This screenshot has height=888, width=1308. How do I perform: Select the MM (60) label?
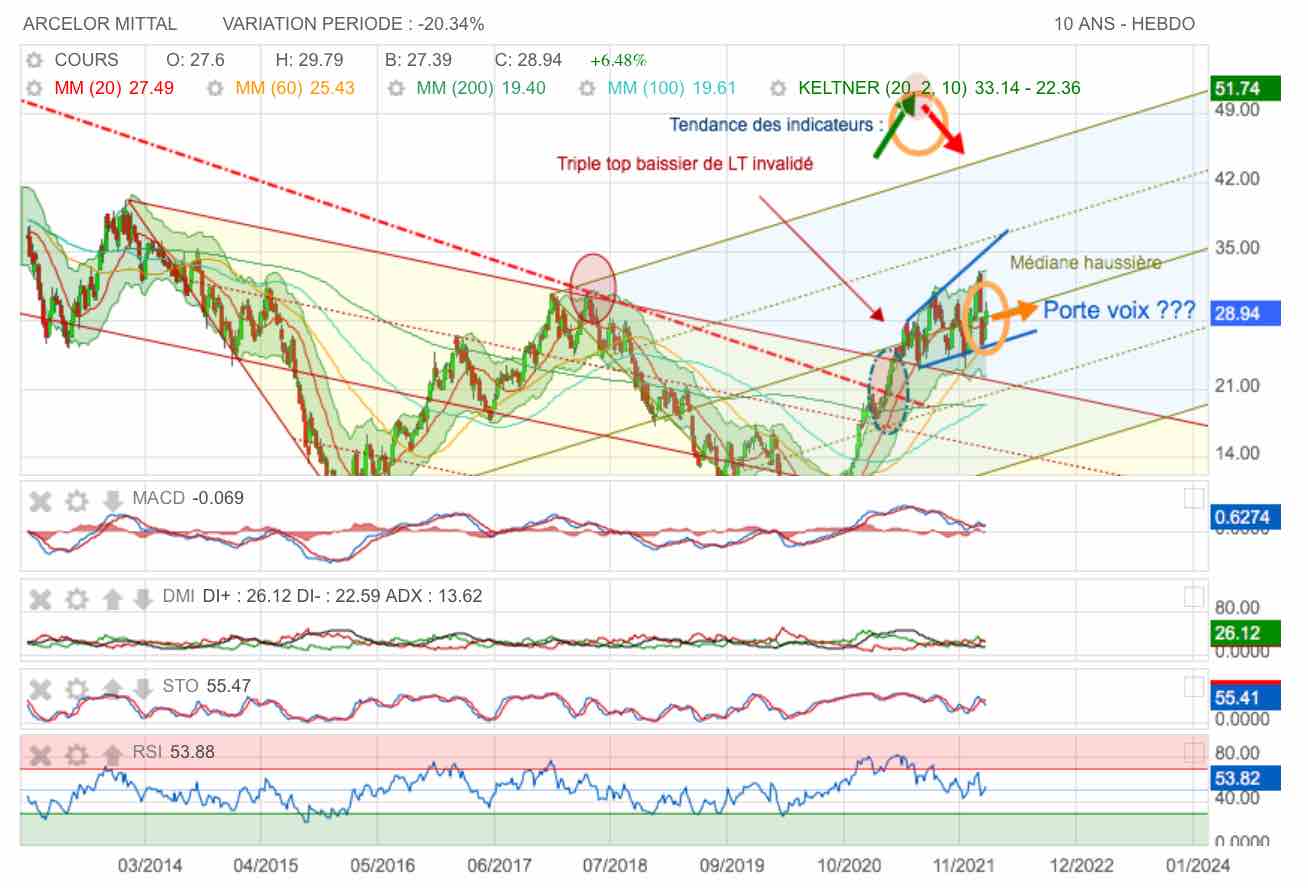pyautogui.click(x=270, y=88)
